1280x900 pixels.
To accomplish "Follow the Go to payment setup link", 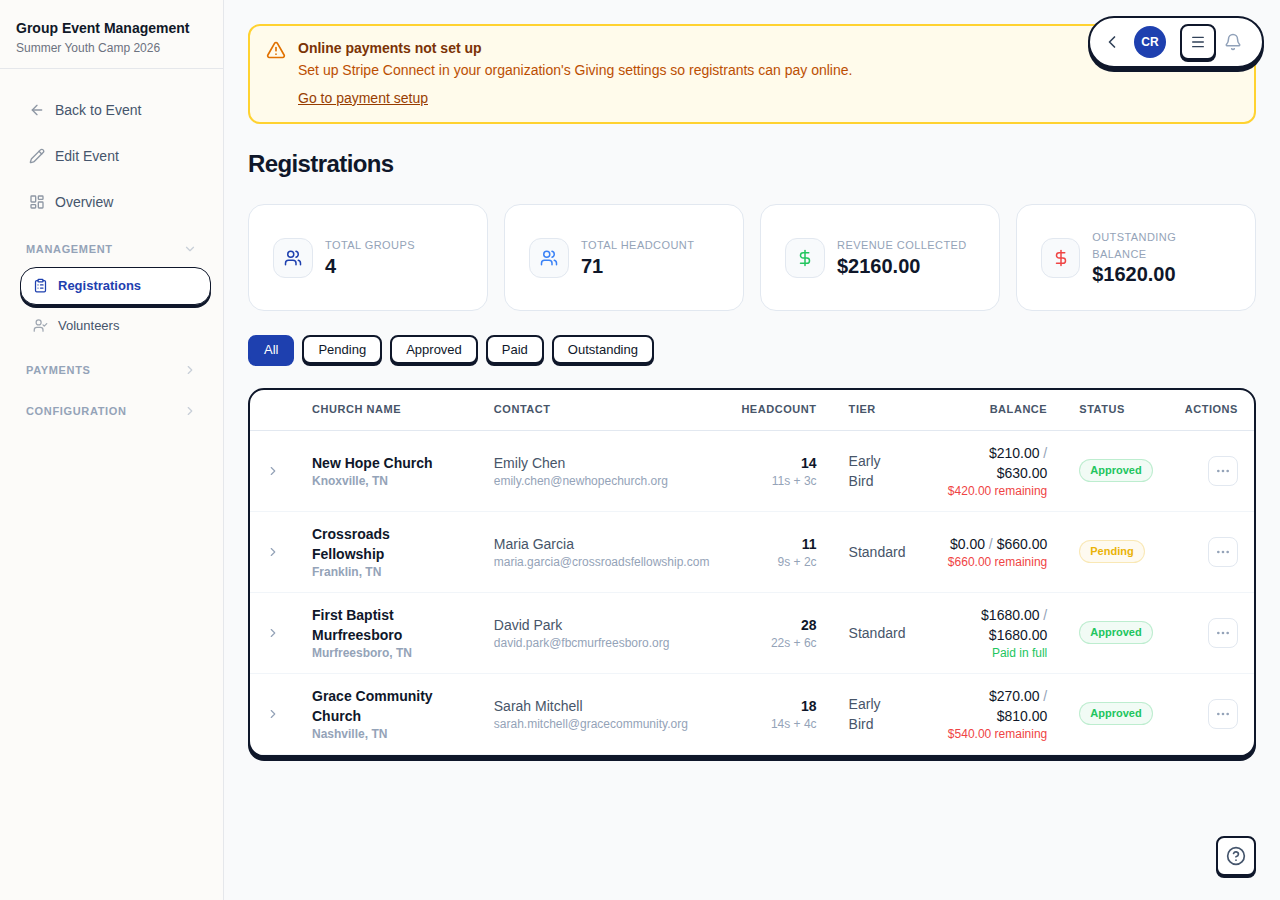I will click(362, 98).
